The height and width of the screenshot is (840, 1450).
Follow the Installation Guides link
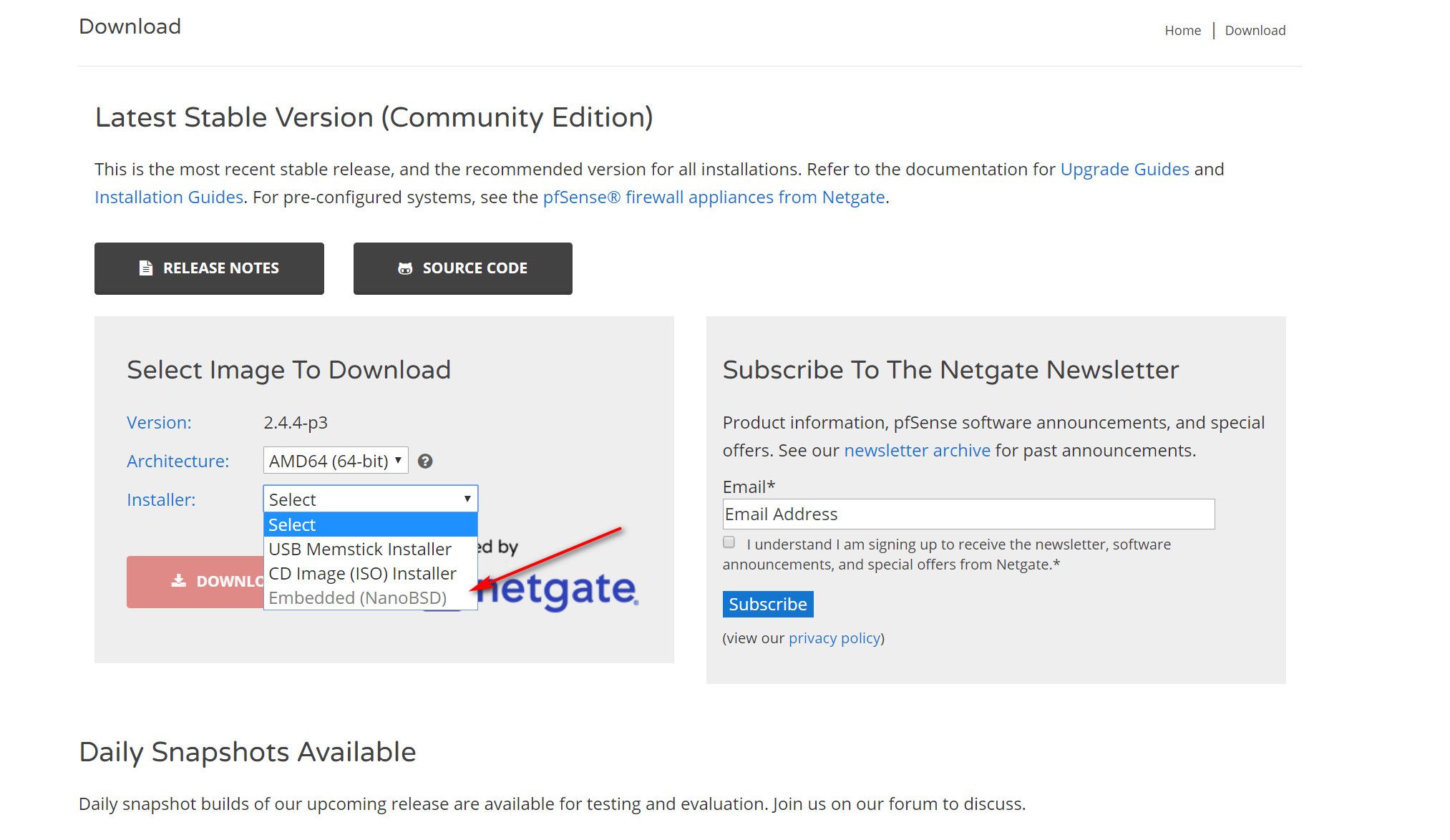pos(169,197)
